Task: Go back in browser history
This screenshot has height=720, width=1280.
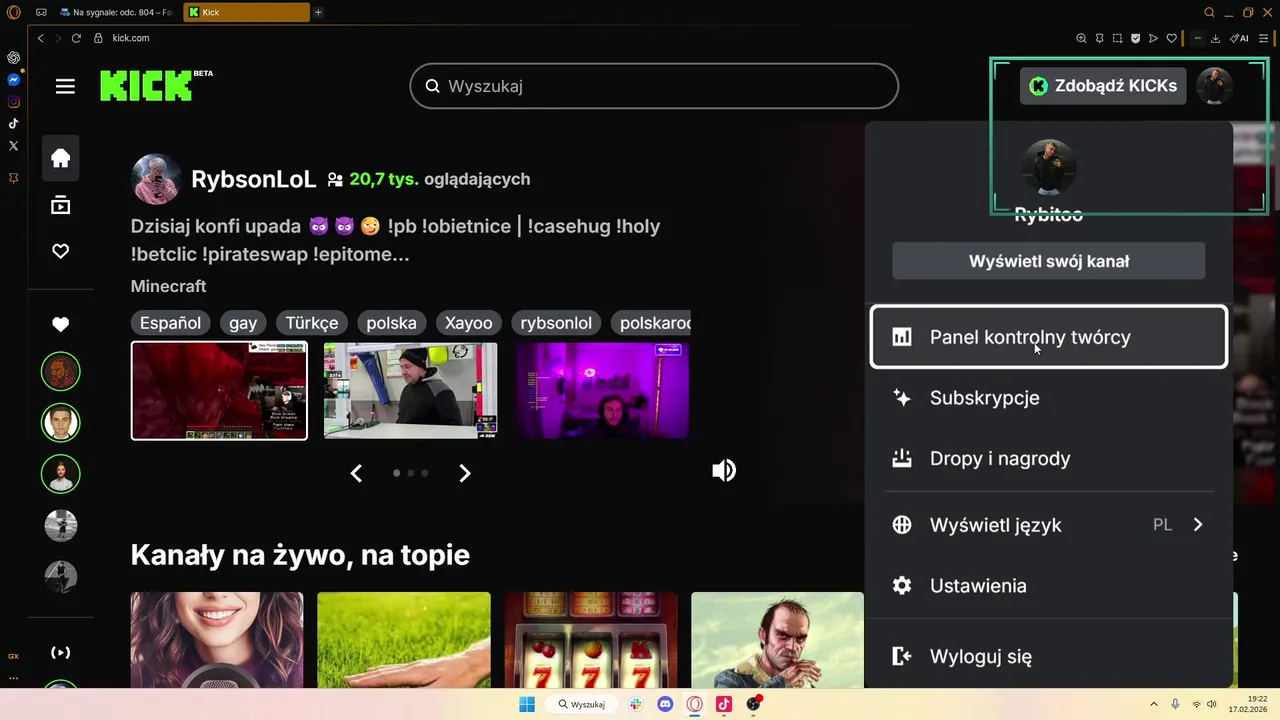Action: pyautogui.click(x=41, y=38)
